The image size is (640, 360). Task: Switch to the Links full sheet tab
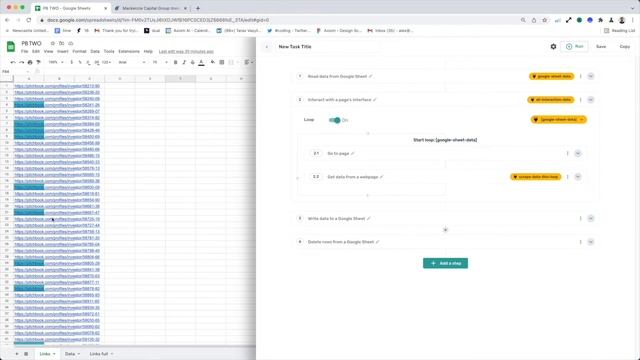(101, 354)
